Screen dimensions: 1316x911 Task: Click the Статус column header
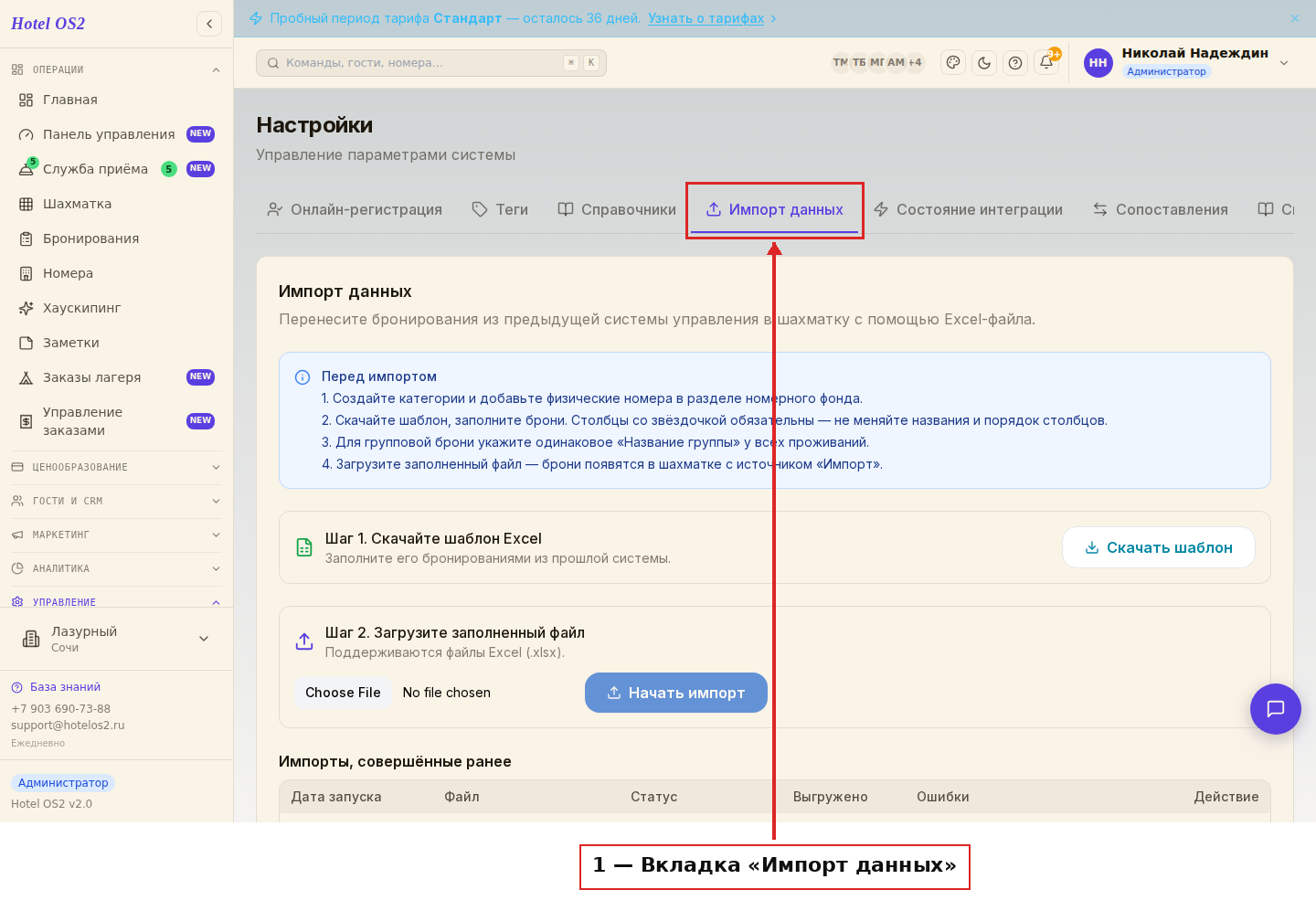click(x=654, y=797)
